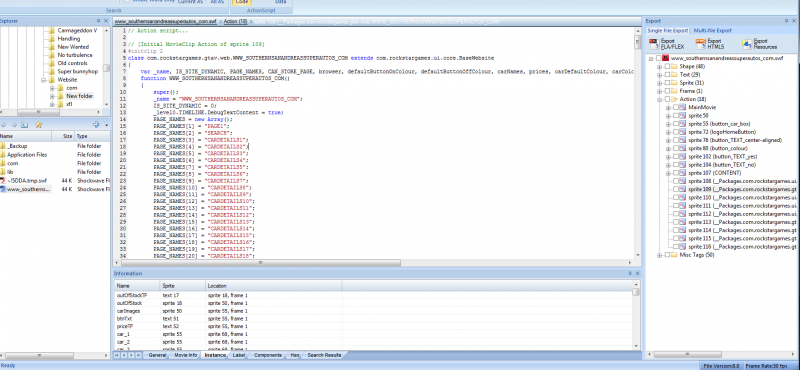The width and height of the screenshot is (800, 370).
Task: Click the red SWF icon at Export tree root
Action: click(666, 59)
